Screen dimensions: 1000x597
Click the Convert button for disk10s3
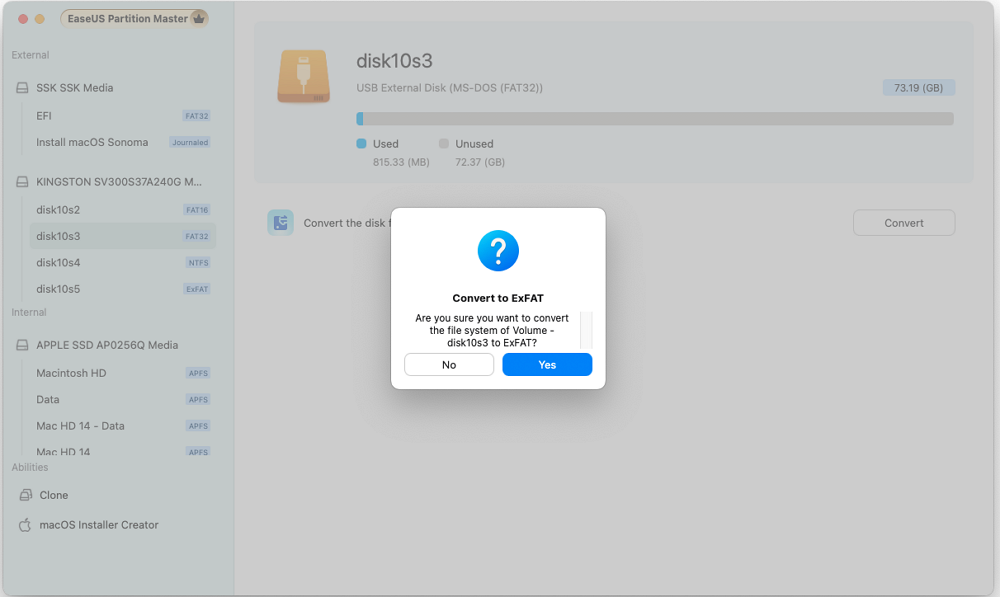click(904, 223)
